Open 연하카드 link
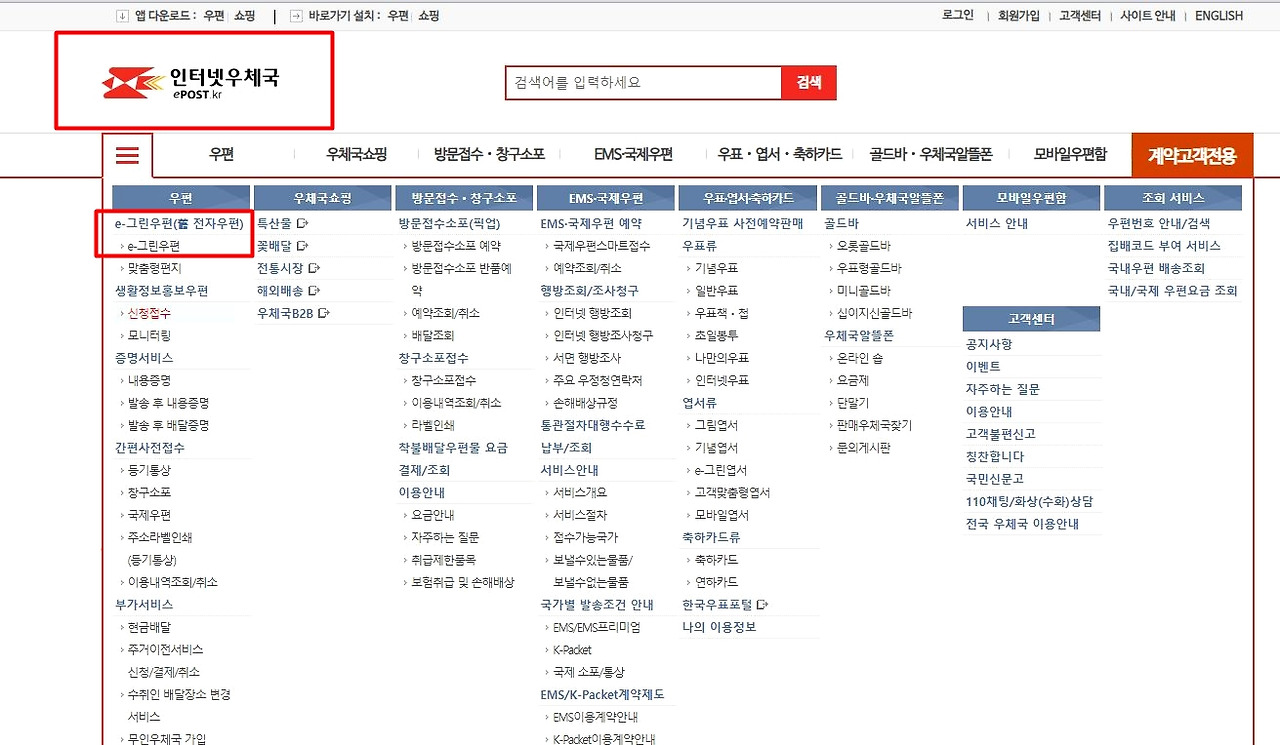 pyautogui.click(x=716, y=582)
